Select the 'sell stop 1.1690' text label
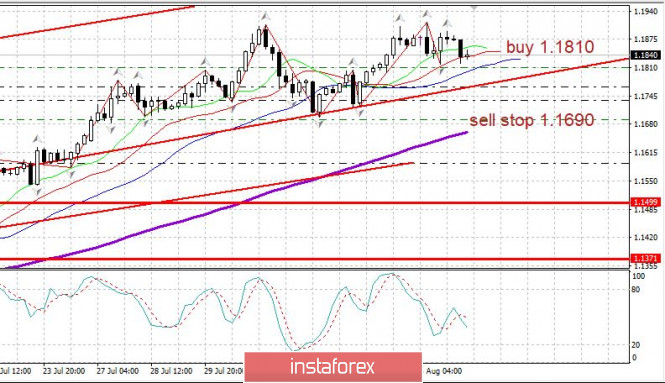Image resolution: width=665 pixels, height=383 pixels. point(532,120)
